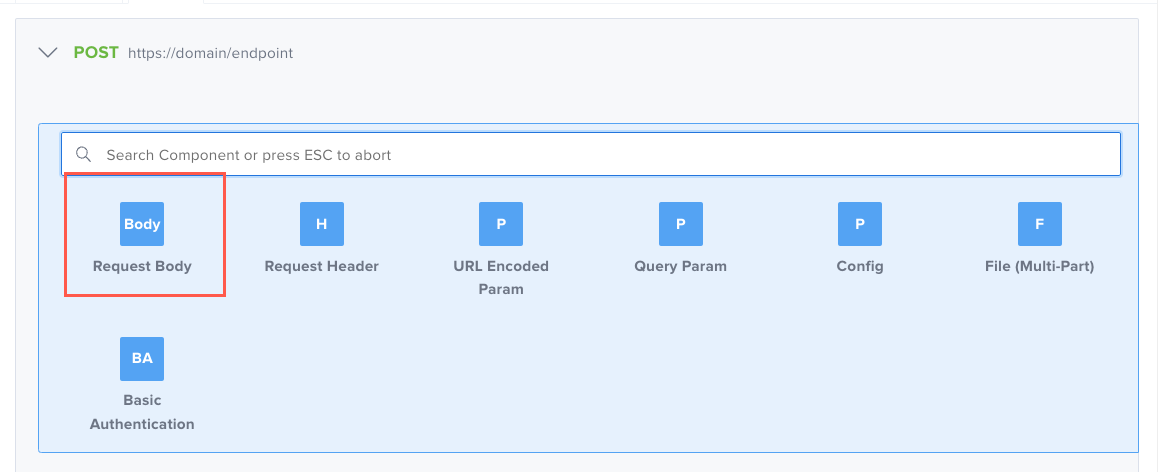Pick the Query Param P icon
Viewport: 1168px width, 472px height.
click(680, 224)
